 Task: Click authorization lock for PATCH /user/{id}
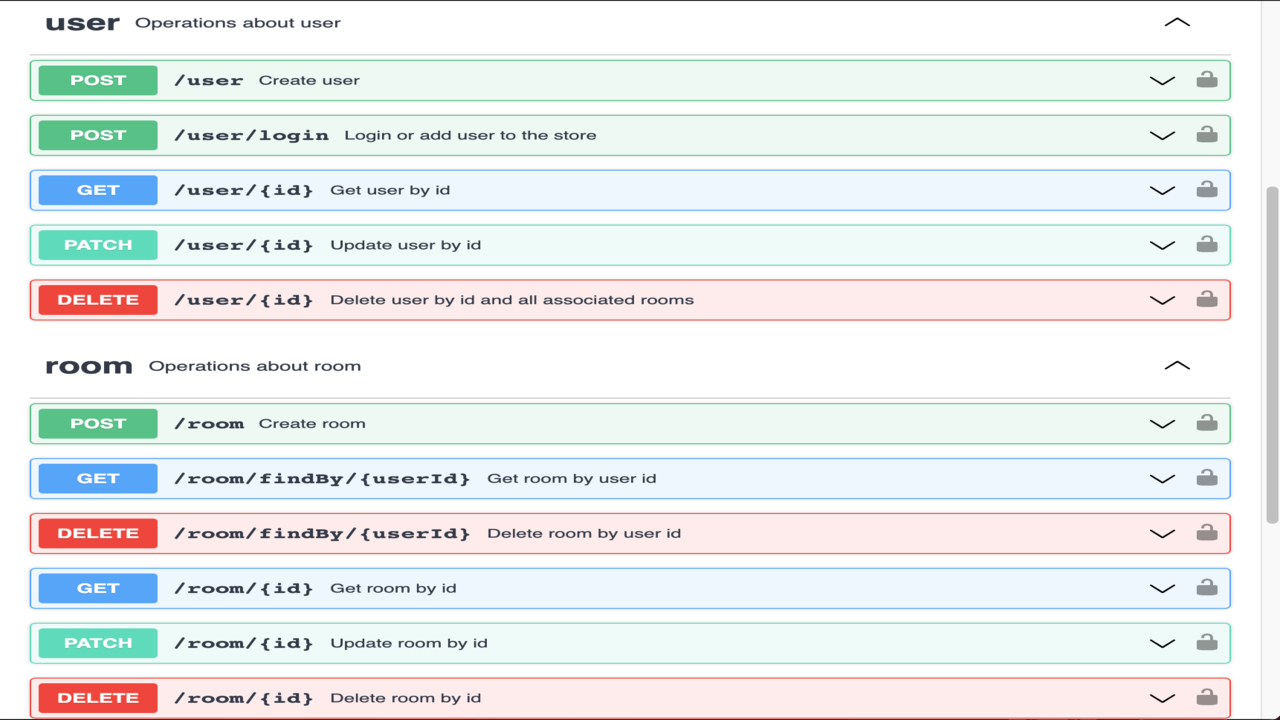coord(1207,244)
